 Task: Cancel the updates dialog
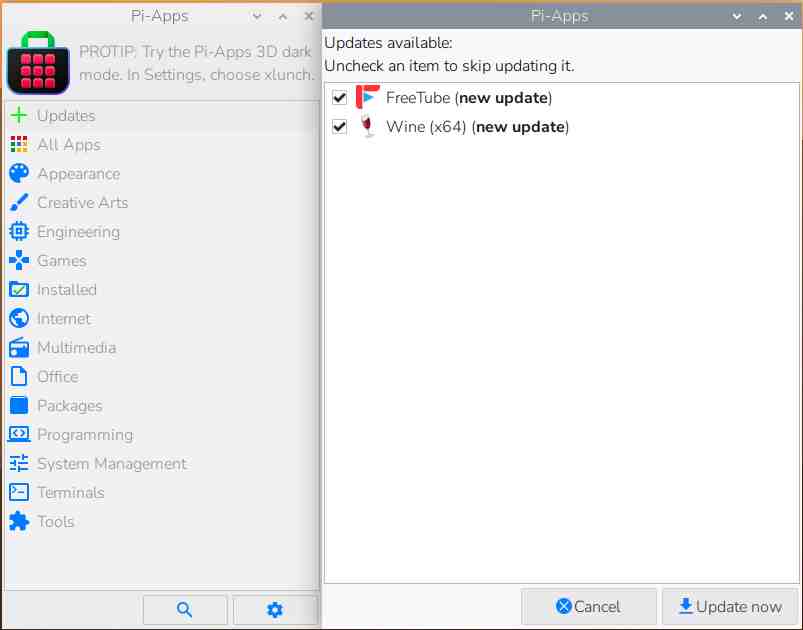point(588,607)
